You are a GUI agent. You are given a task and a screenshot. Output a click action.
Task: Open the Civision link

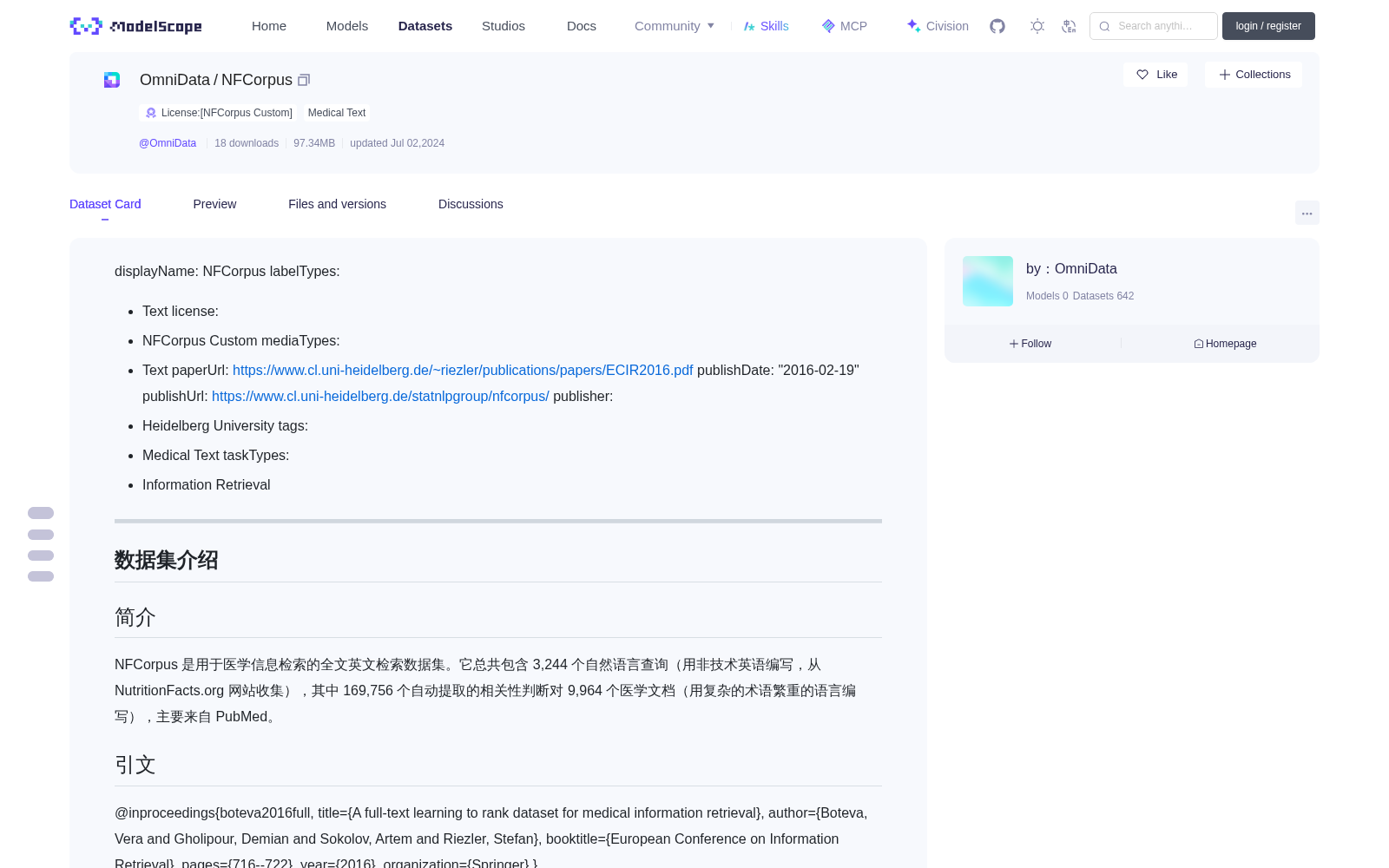click(938, 26)
